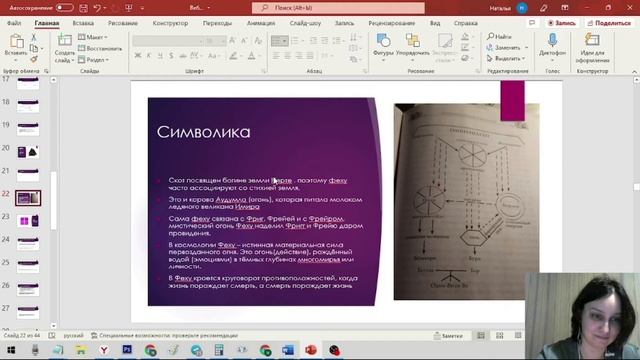Select slide 26 thumbnail
This screenshot has height=360, width=640.
pos(28,289)
